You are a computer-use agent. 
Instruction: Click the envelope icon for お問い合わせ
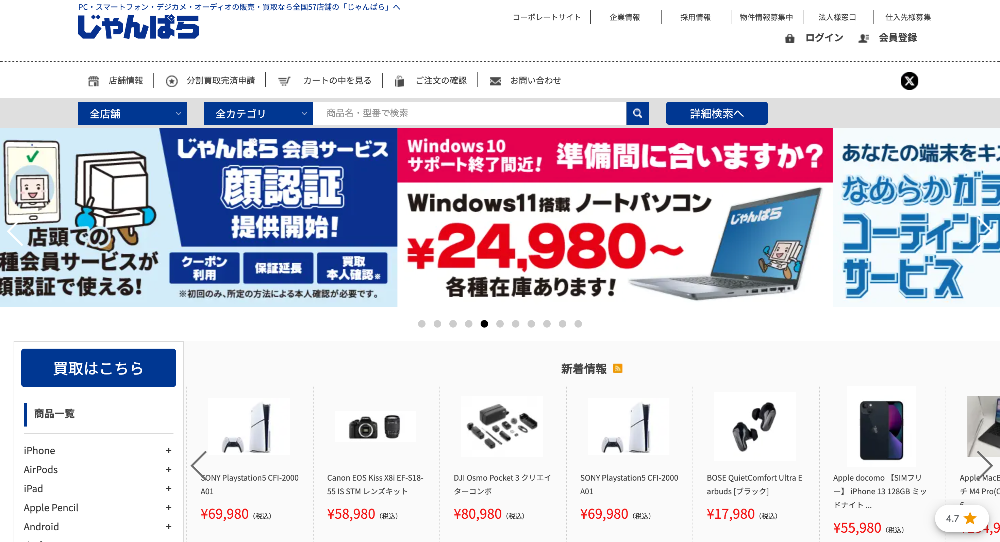495,81
